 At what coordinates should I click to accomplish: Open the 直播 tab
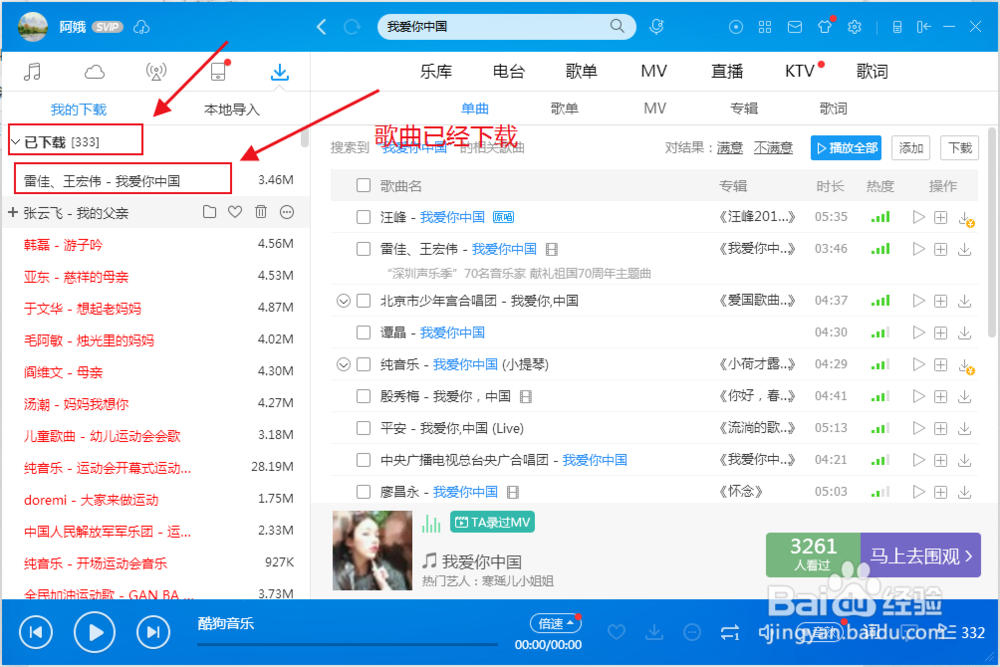click(727, 71)
